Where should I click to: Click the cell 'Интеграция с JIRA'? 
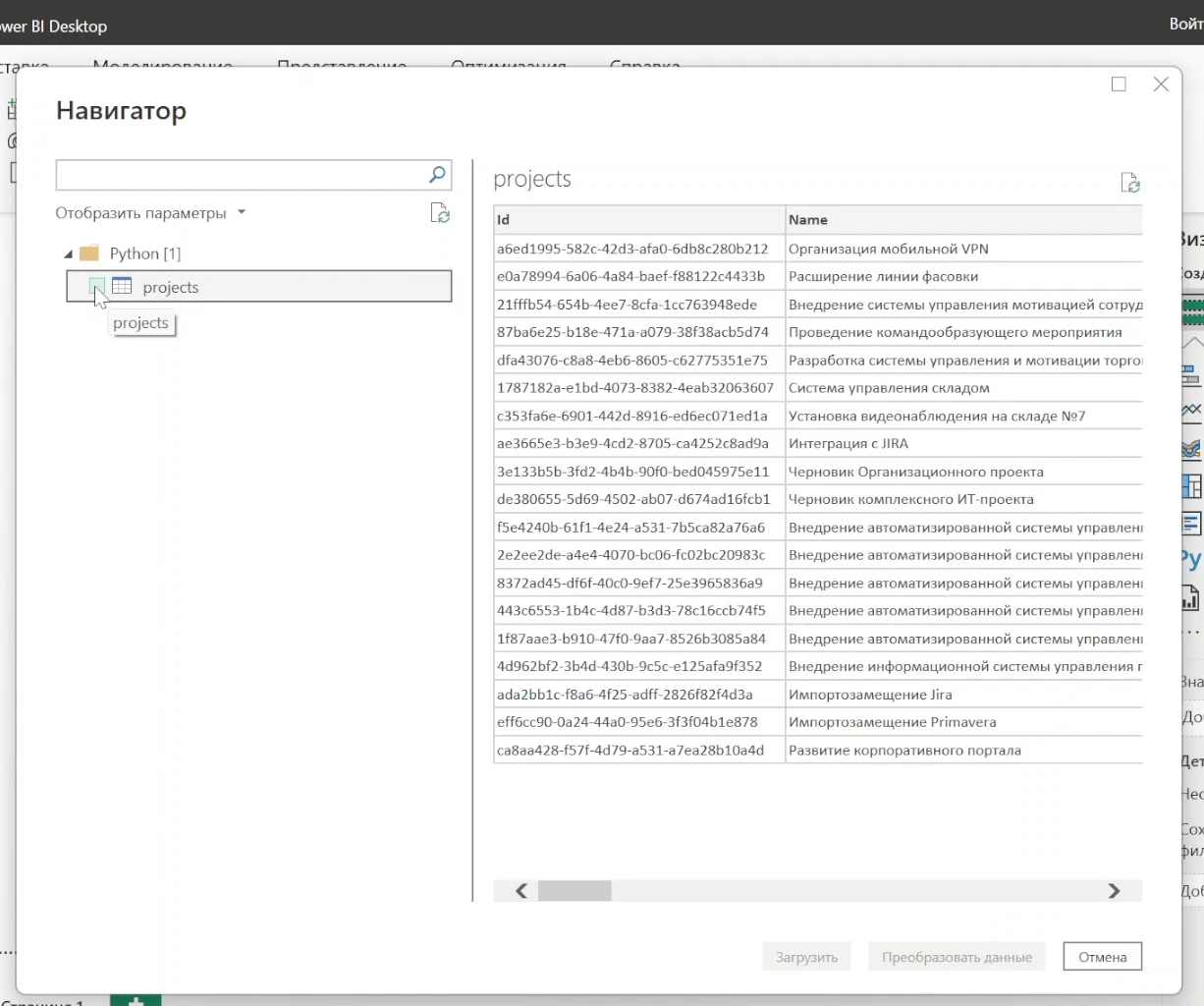pos(964,443)
